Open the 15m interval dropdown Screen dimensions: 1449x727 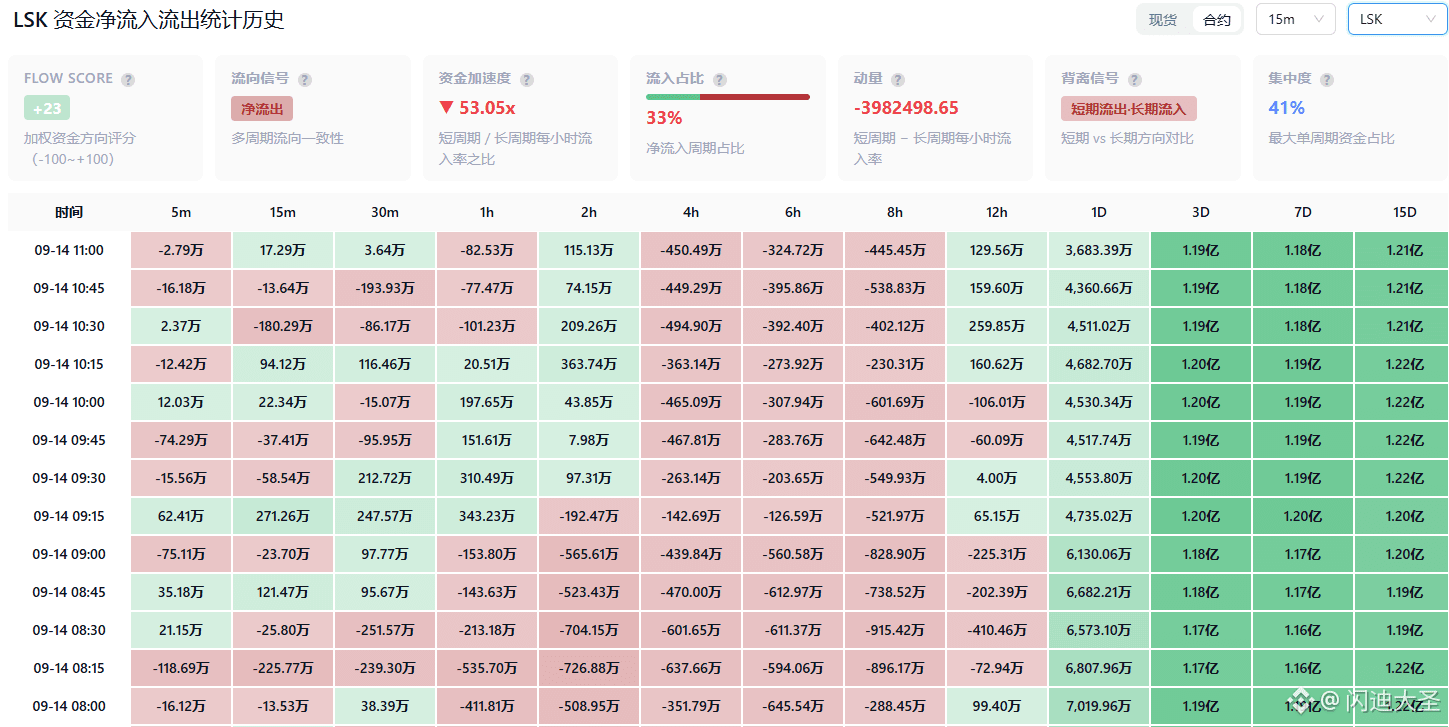tap(1295, 19)
